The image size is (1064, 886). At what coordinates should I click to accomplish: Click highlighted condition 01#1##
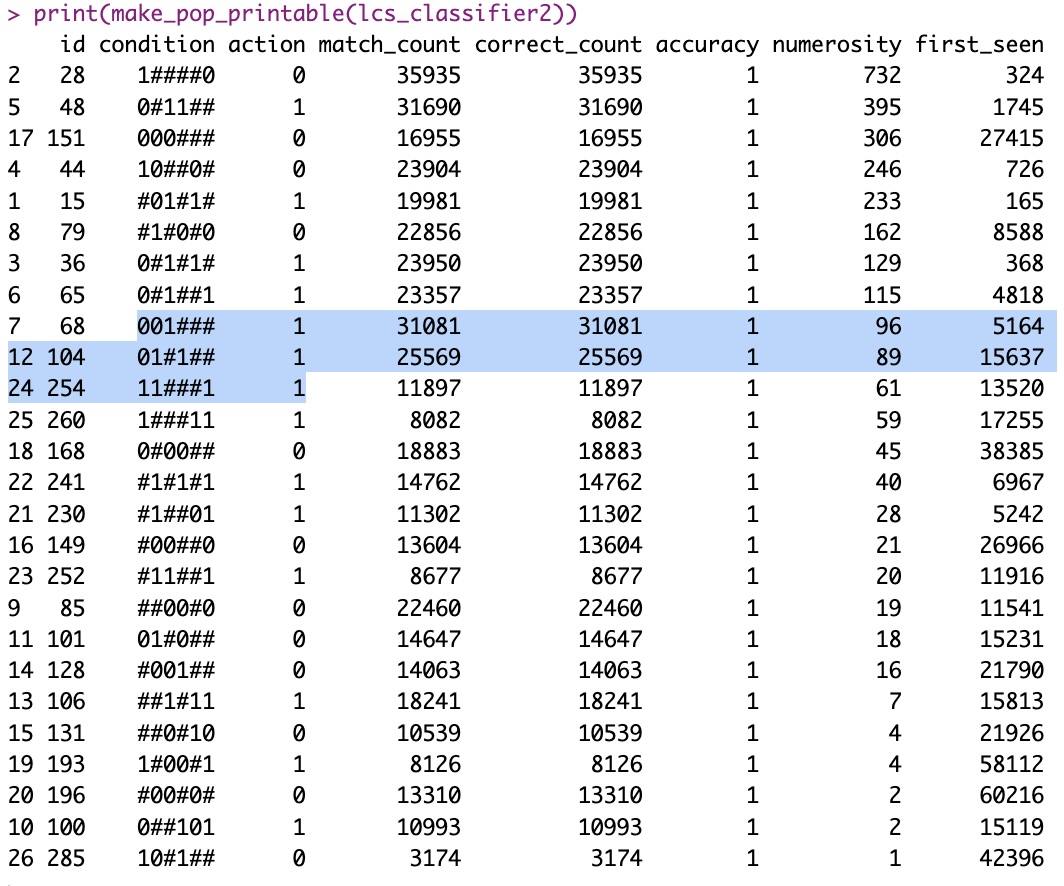point(176,357)
